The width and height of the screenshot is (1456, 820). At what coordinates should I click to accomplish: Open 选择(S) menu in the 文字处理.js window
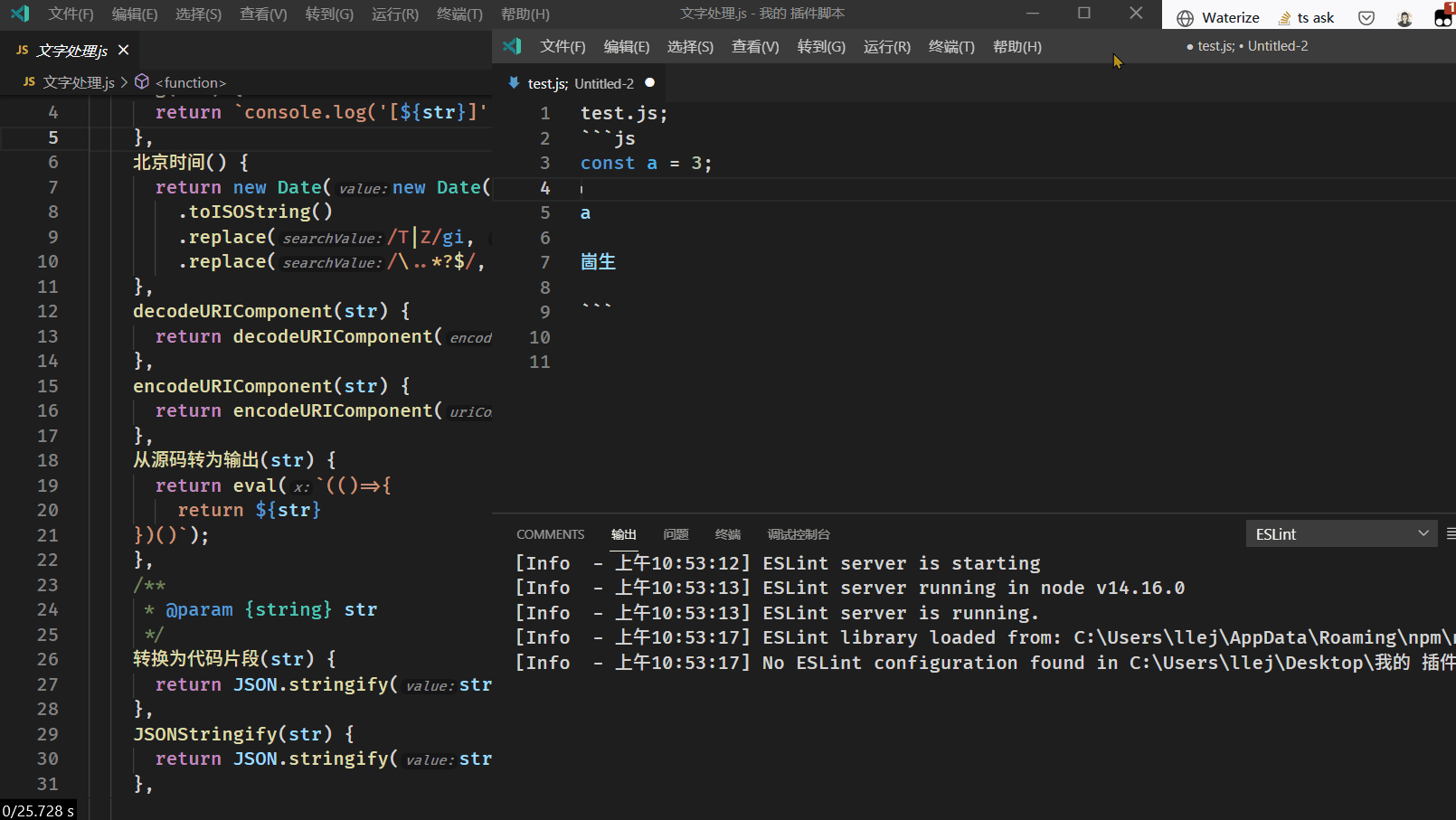[x=198, y=14]
